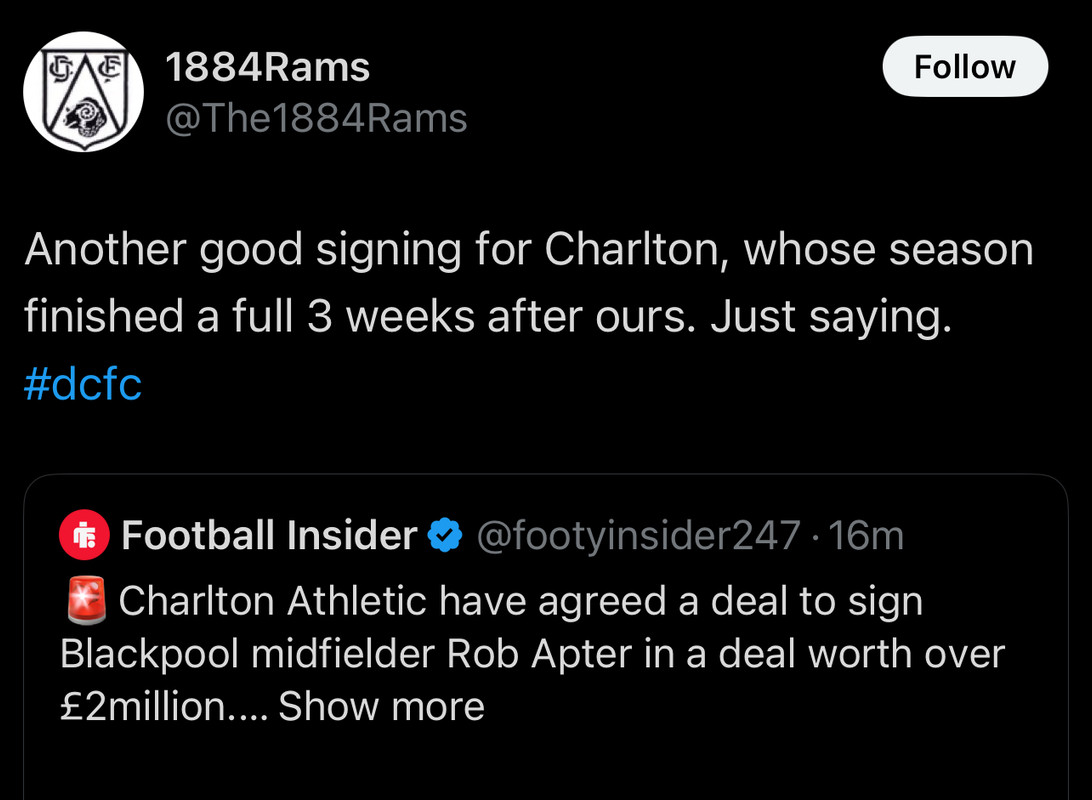Open the Football Insider account name
The width and height of the screenshot is (1092, 800).
click(x=269, y=535)
